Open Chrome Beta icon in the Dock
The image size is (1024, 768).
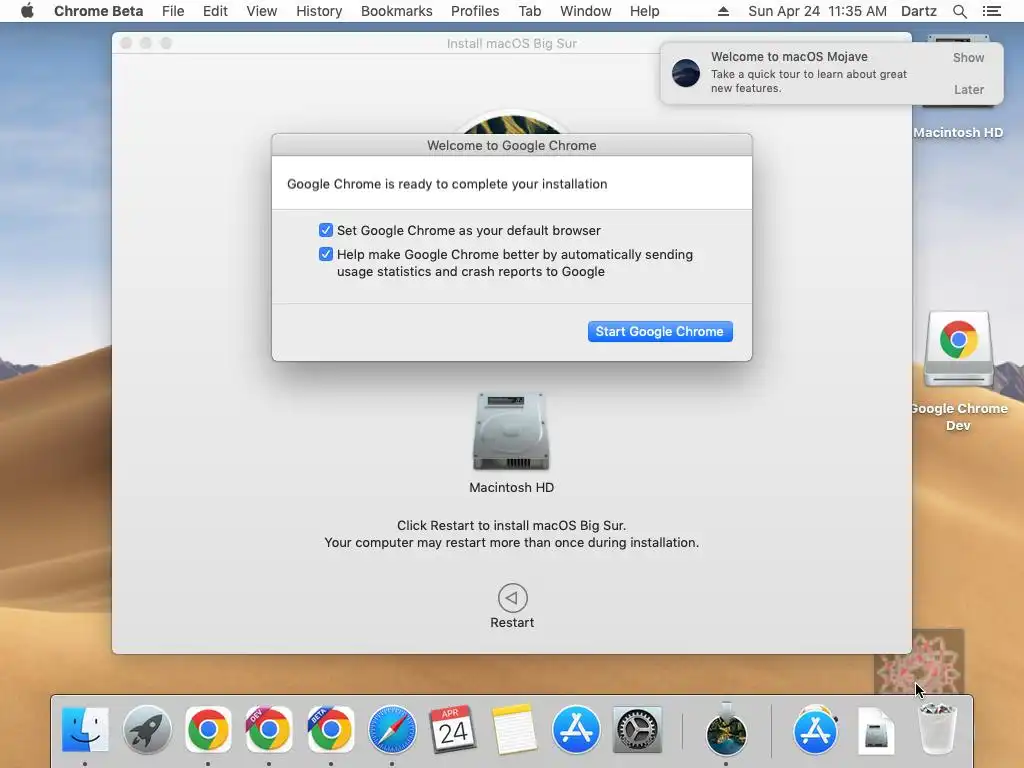click(330, 729)
